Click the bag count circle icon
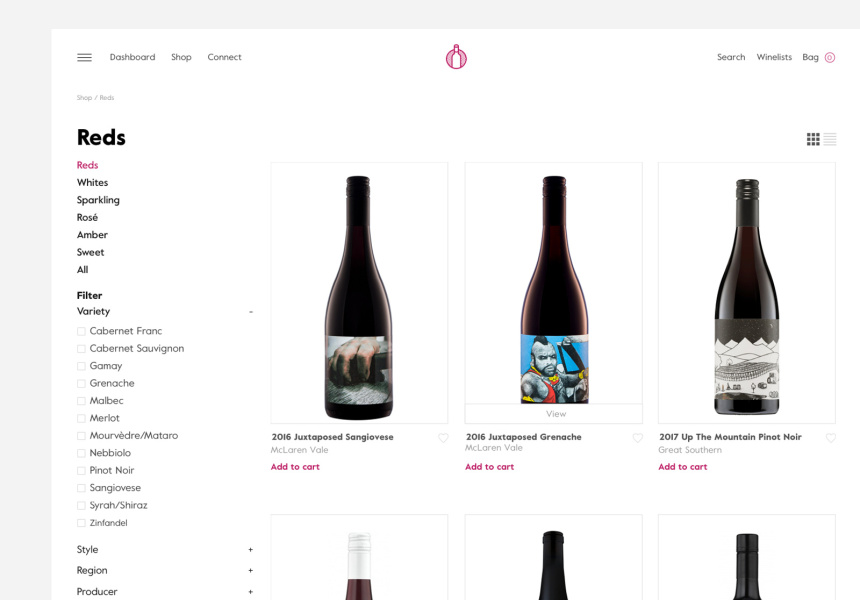 (829, 58)
